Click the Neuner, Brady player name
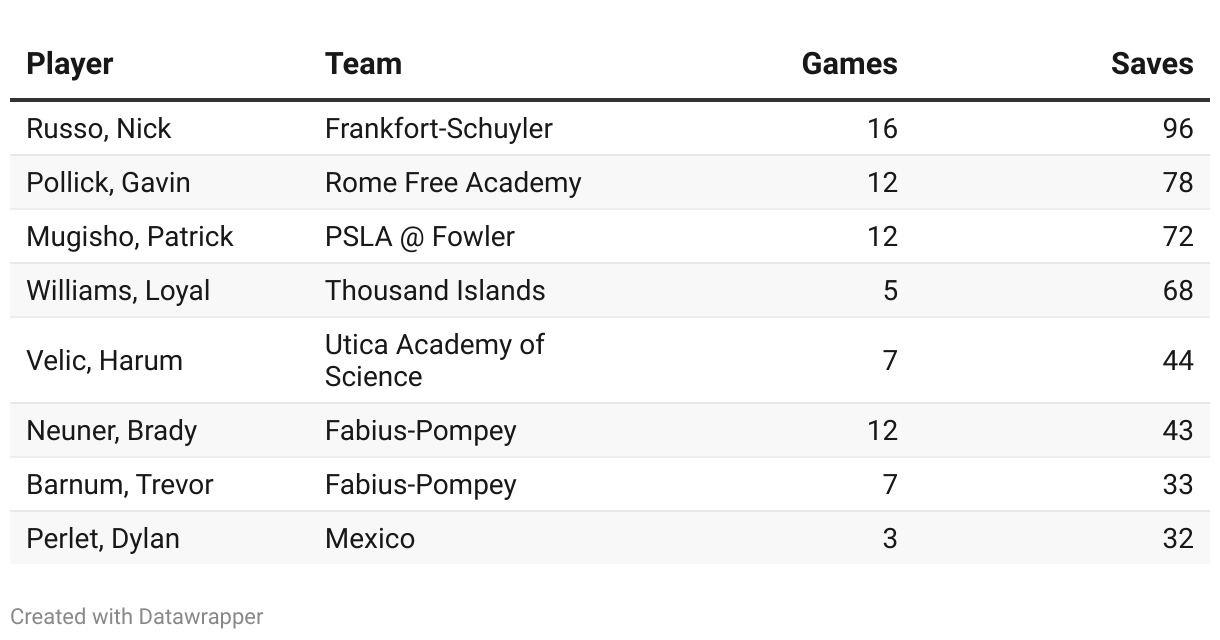 [x=111, y=431]
